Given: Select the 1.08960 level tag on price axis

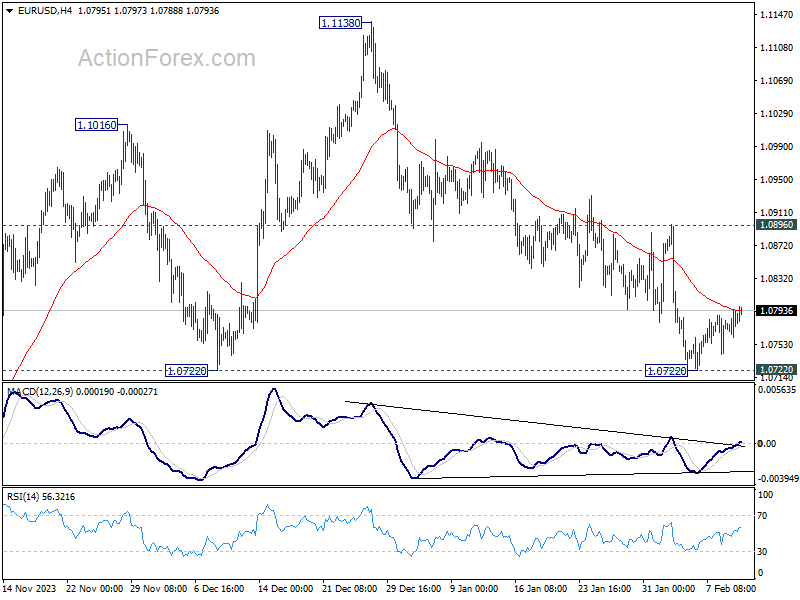Looking at the screenshot, I should [x=776, y=225].
